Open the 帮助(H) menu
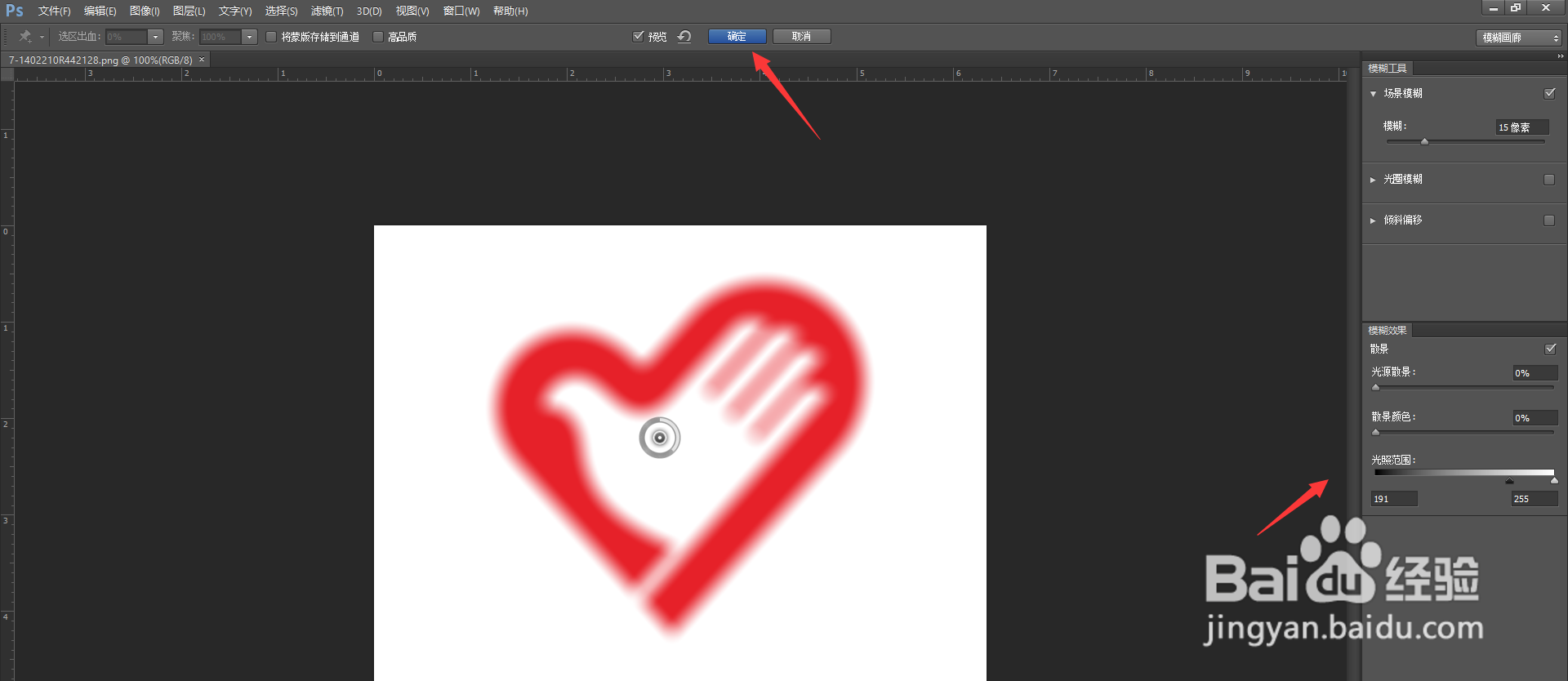Screen dimensions: 1568x681 pos(510,11)
